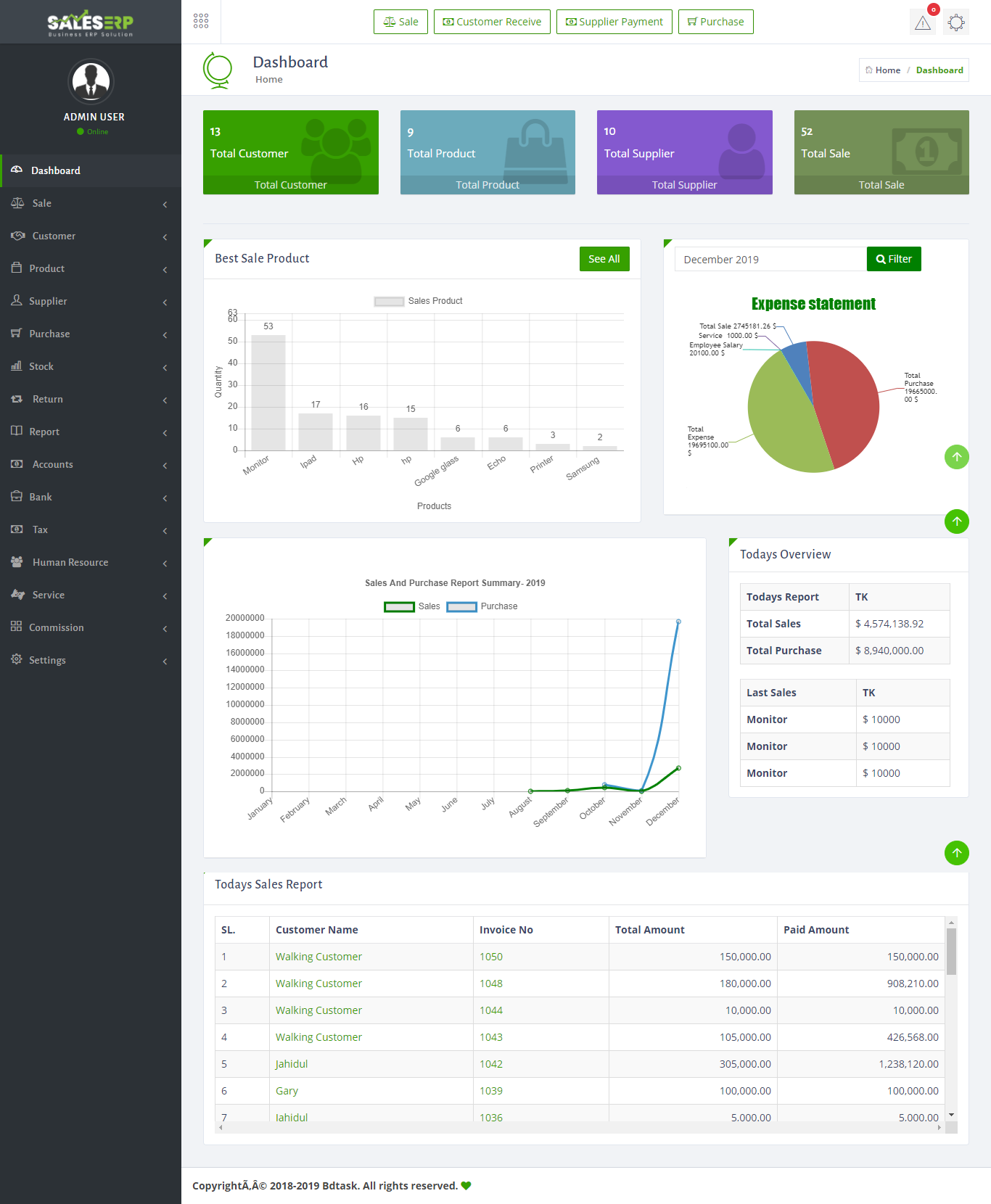Click the SalesERP logo
Screen dimensions: 991x1204
point(91,23)
